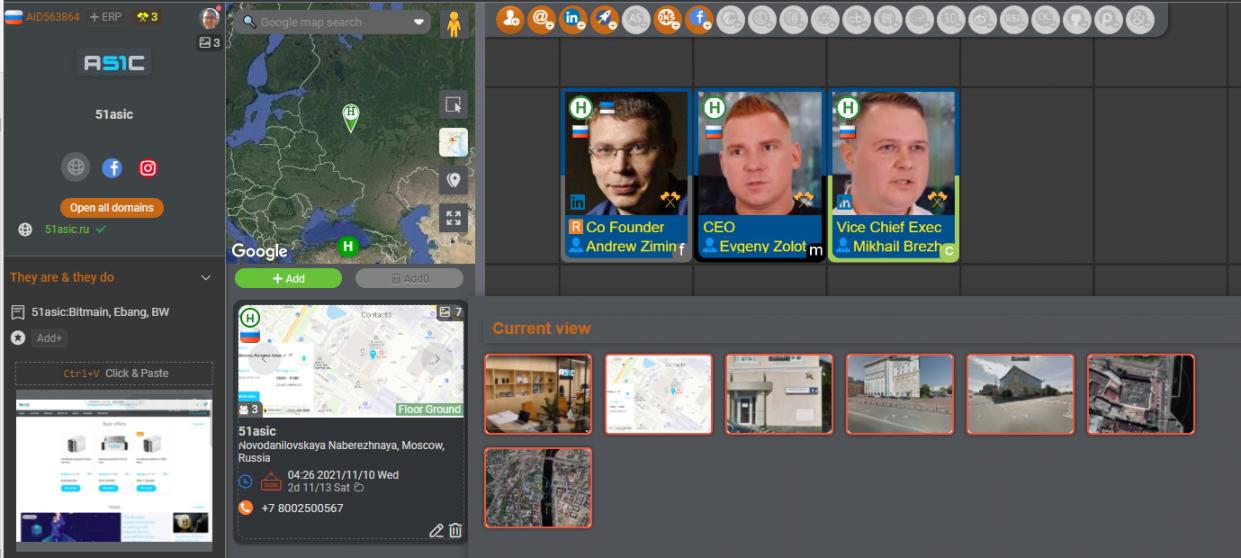Screen dimensions: 1241x558
Task: Click the Street View pegman icon
Action: coord(454,24)
